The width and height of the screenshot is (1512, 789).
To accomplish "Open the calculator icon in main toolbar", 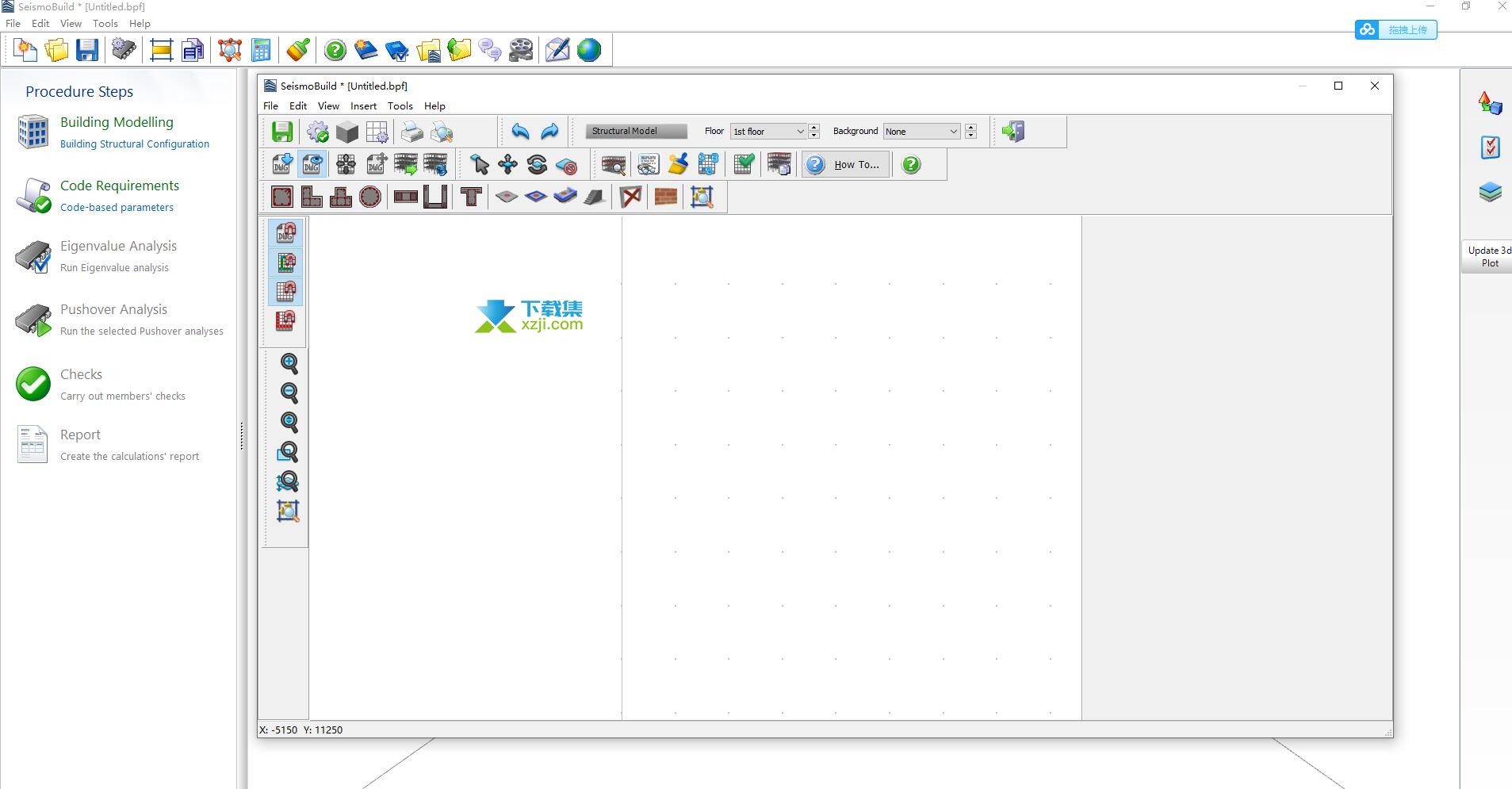I will (x=261, y=50).
